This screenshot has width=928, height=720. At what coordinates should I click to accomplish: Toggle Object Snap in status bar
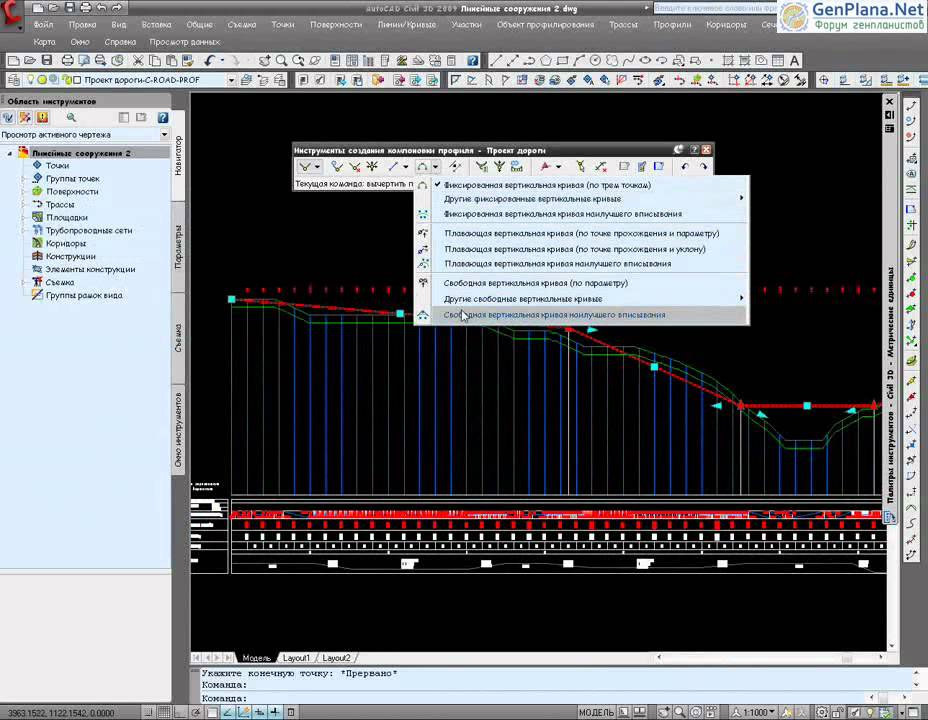[x=212, y=712]
